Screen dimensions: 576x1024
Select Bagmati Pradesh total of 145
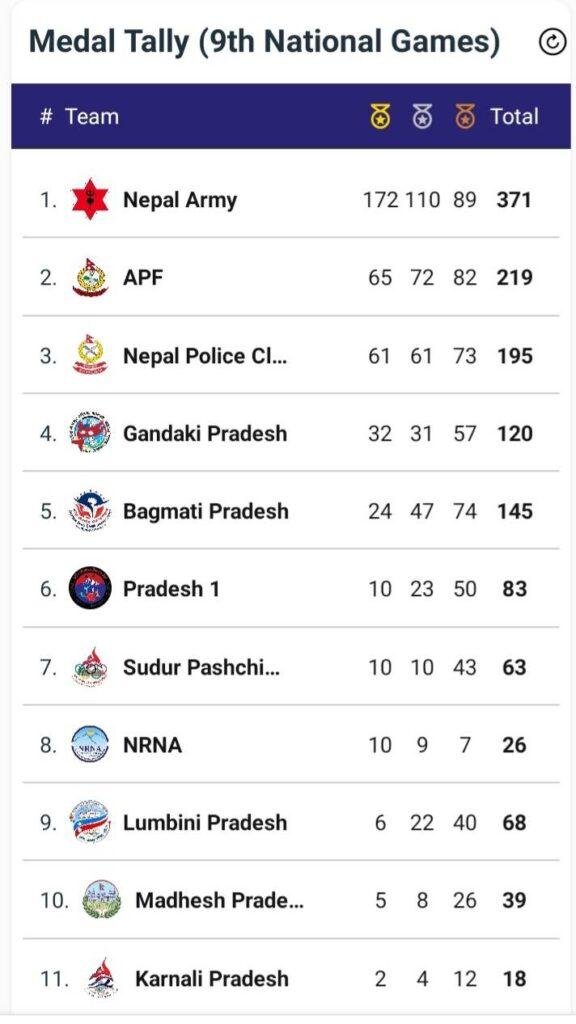pos(514,511)
